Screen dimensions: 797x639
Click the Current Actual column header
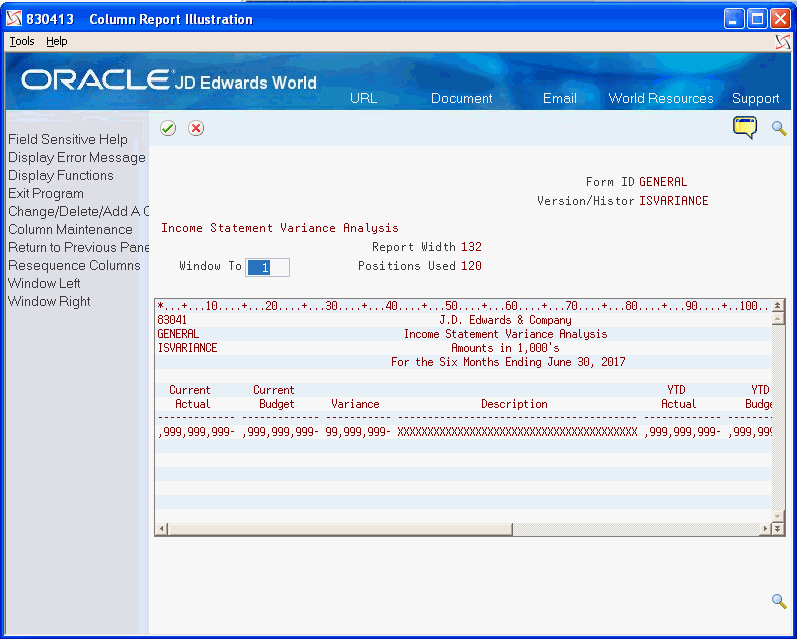click(190, 397)
